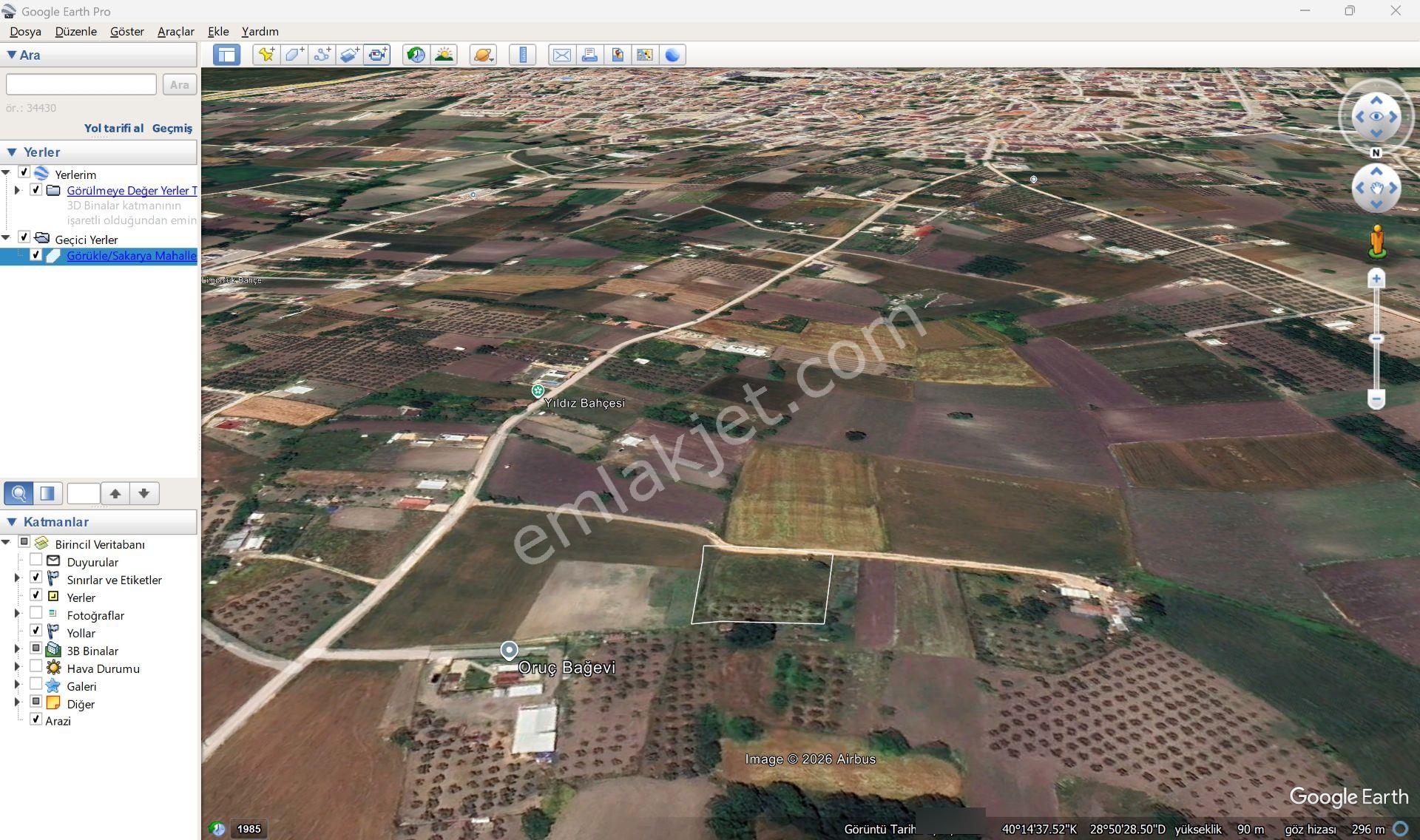Click the Save Image toolbar icon

point(617,55)
